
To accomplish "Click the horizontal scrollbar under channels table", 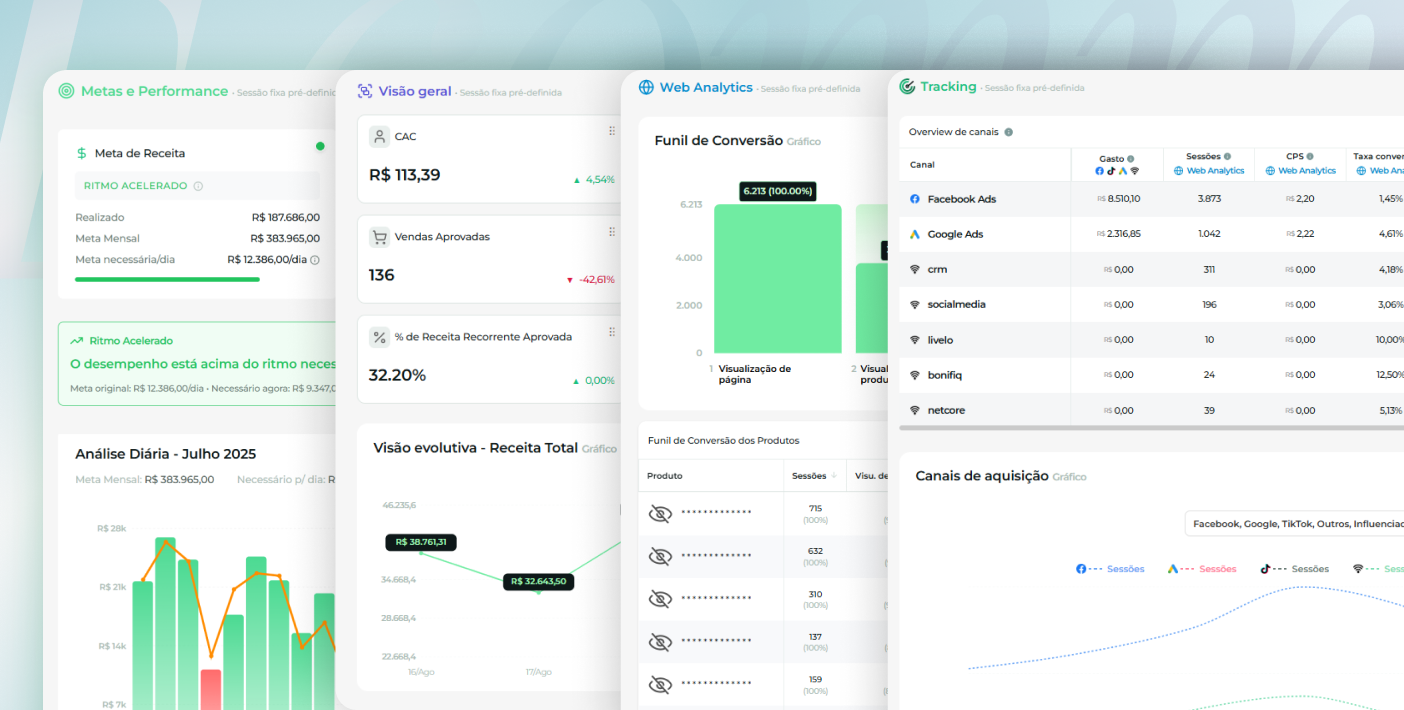I will [x=1151, y=428].
